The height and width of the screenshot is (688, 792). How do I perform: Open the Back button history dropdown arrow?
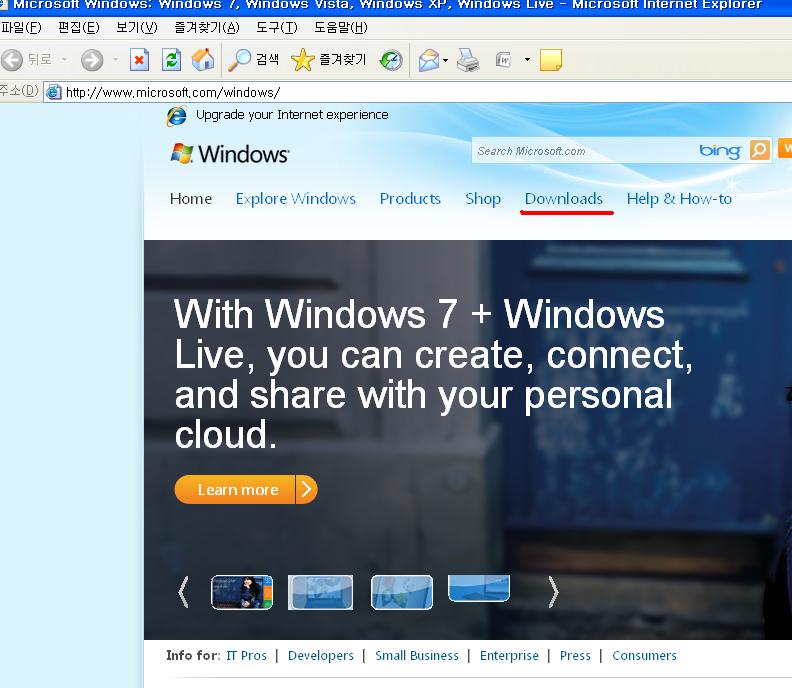pyautogui.click(x=64, y=60)
